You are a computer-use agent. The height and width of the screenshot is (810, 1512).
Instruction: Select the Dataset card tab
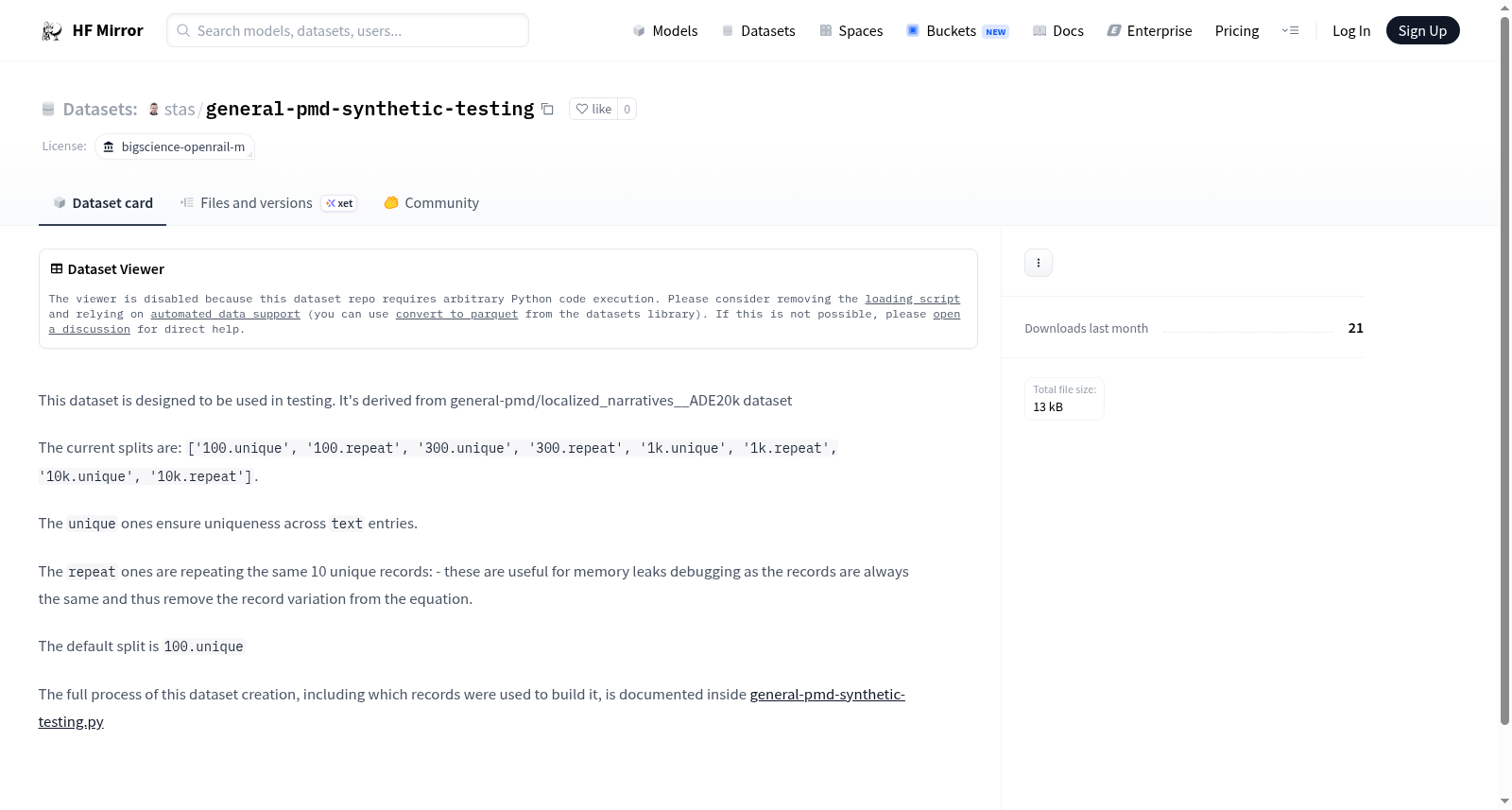[103, 203]
